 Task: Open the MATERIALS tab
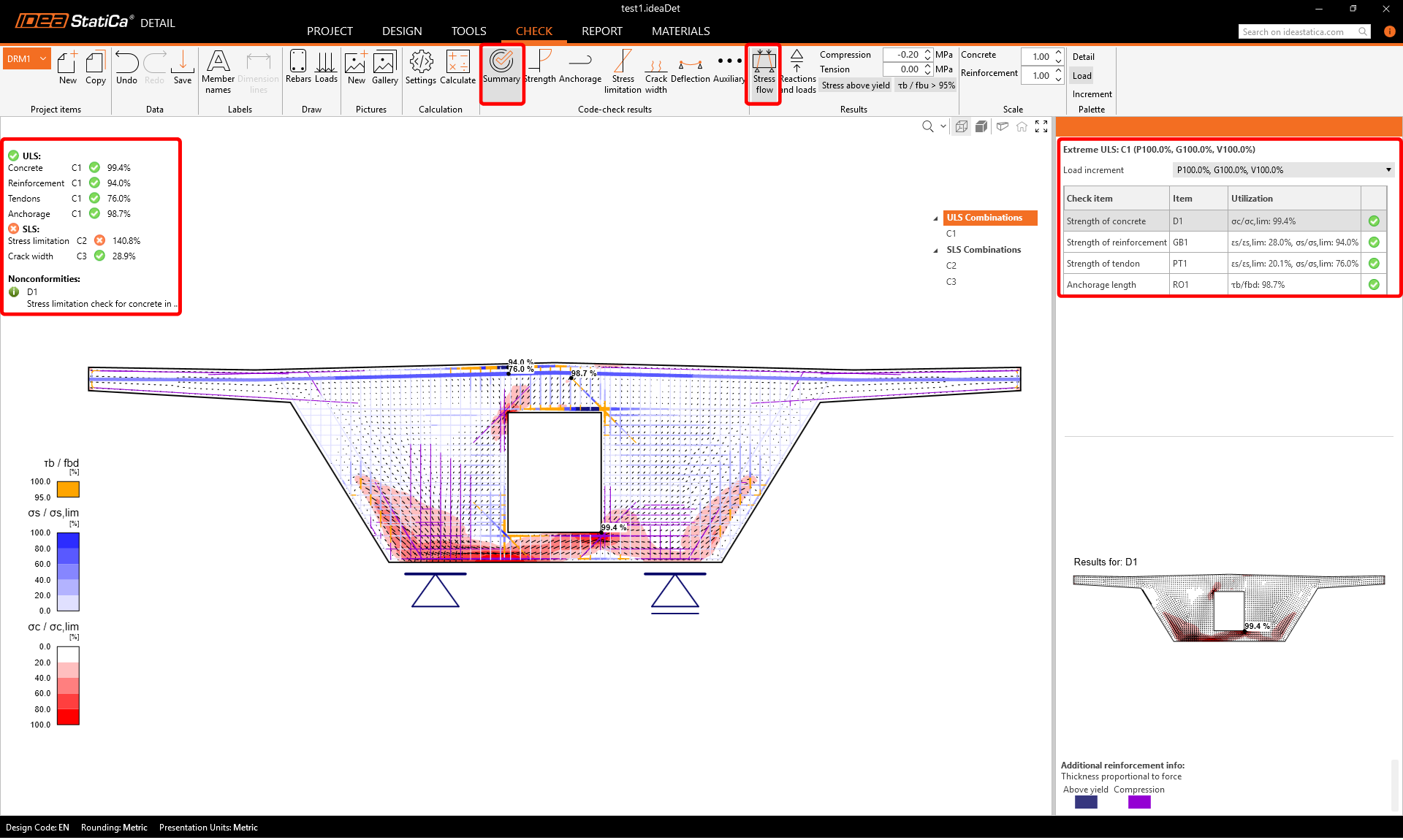point(680,31)
